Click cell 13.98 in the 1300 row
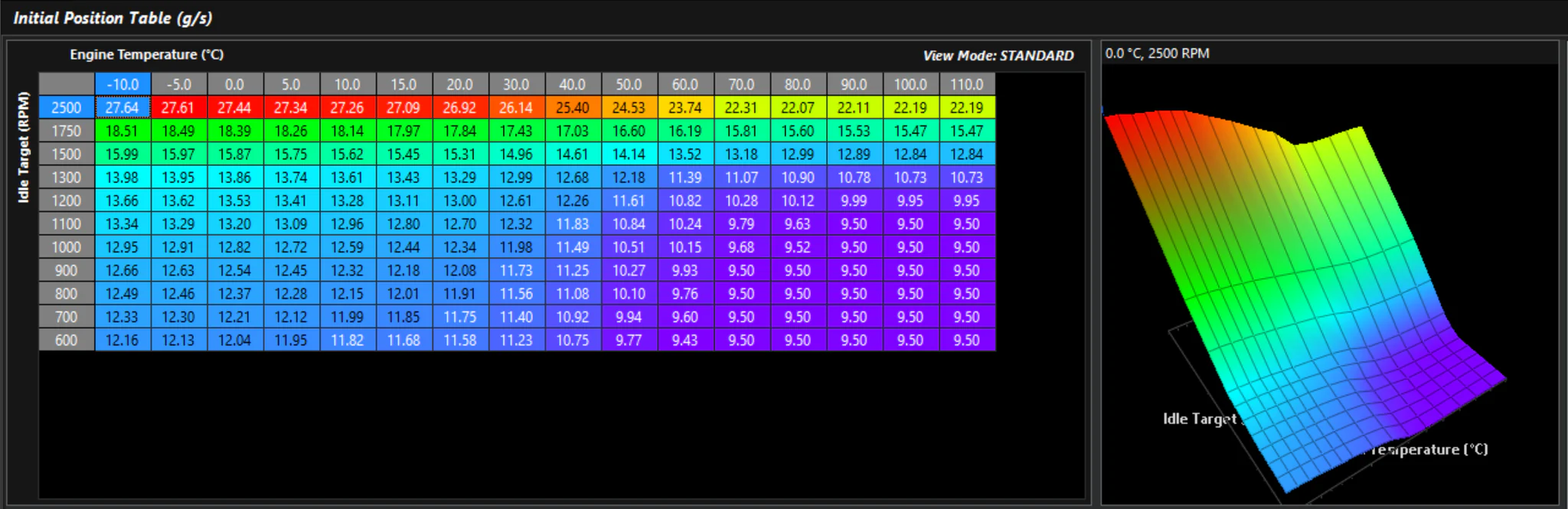 122,178
